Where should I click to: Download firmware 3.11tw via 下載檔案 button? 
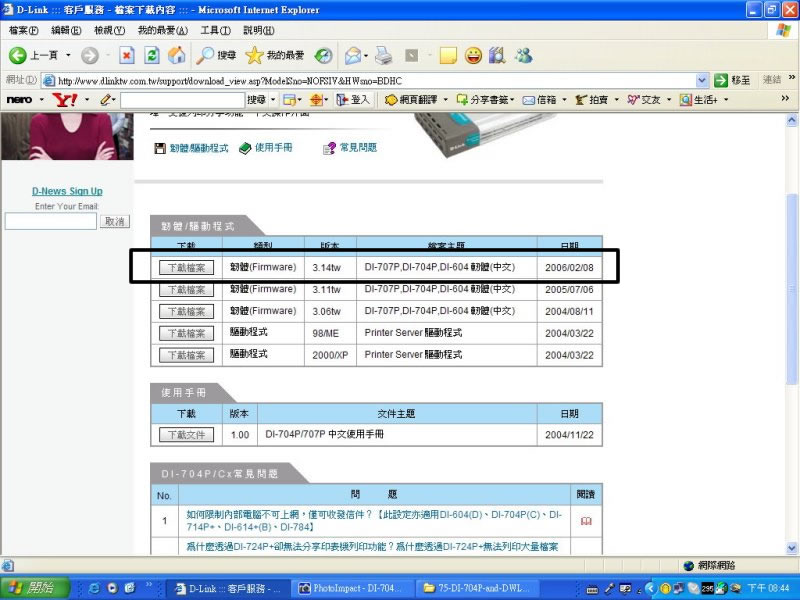(186, 290)
